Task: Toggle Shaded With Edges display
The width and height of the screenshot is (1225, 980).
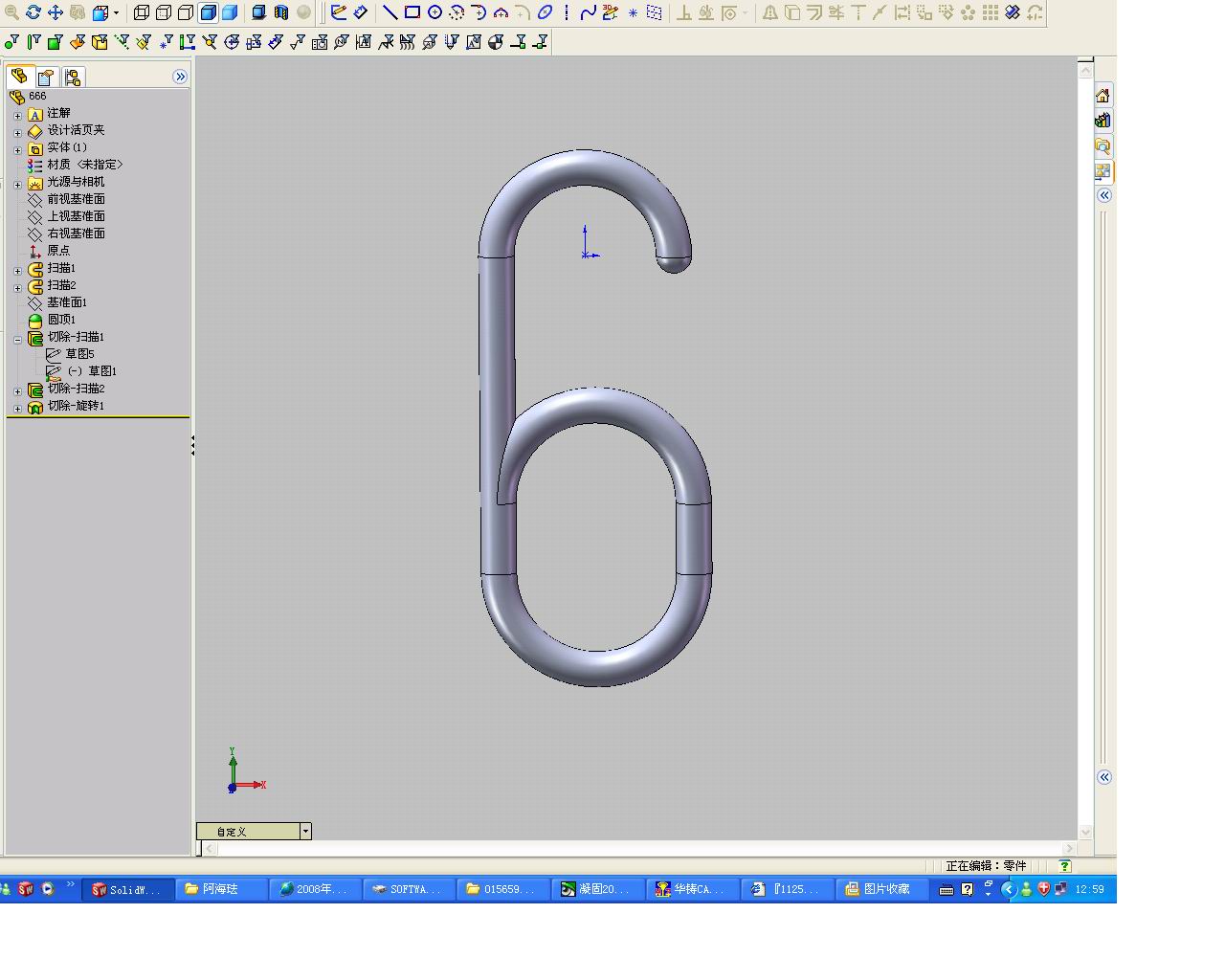Action: (x=208, y=12)
